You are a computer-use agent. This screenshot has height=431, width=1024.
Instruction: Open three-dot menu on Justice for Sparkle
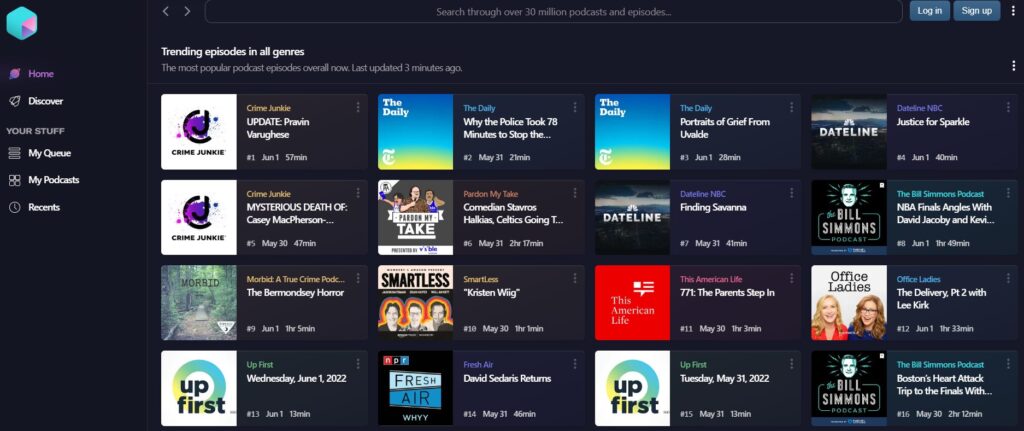pyautogui.click(x=1008, y=108)
